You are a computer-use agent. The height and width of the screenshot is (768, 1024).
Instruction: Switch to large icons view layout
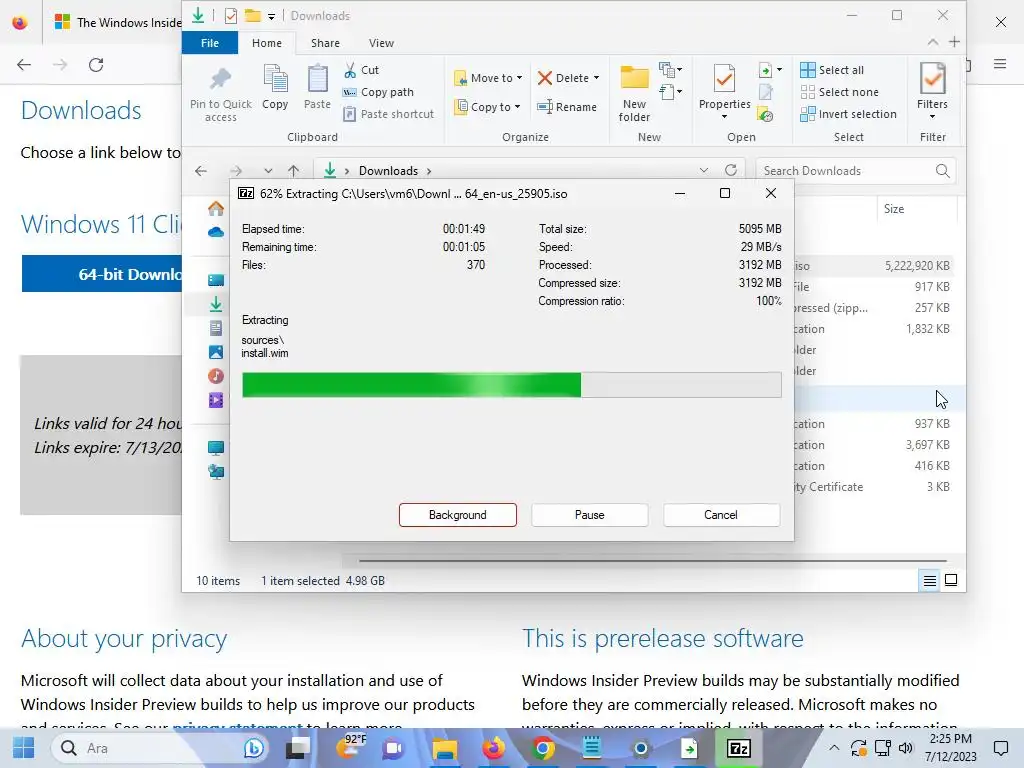click(x=951, y=581)
